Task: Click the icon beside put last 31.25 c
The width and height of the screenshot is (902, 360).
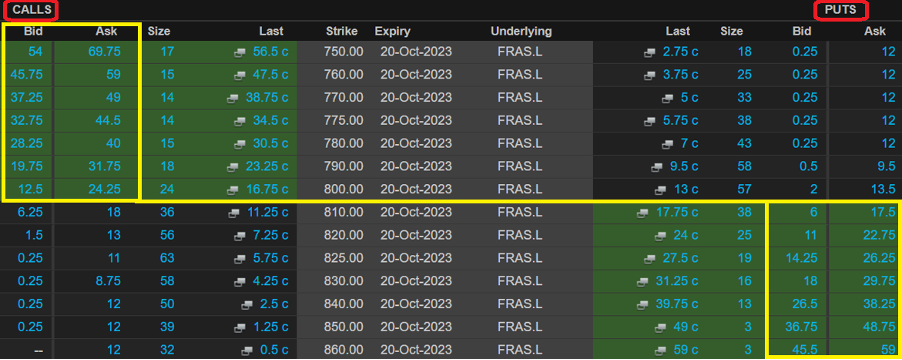Action: point(643,282)
